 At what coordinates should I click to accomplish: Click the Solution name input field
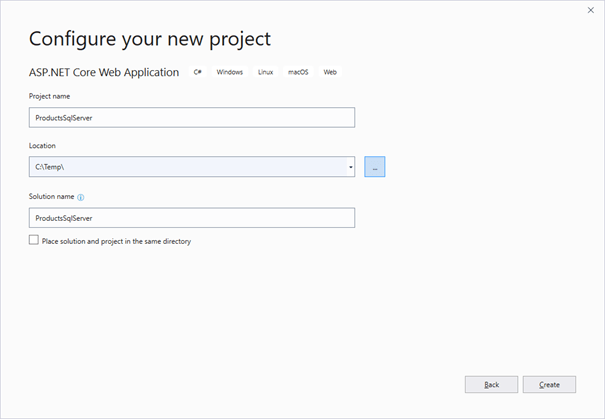192,218
